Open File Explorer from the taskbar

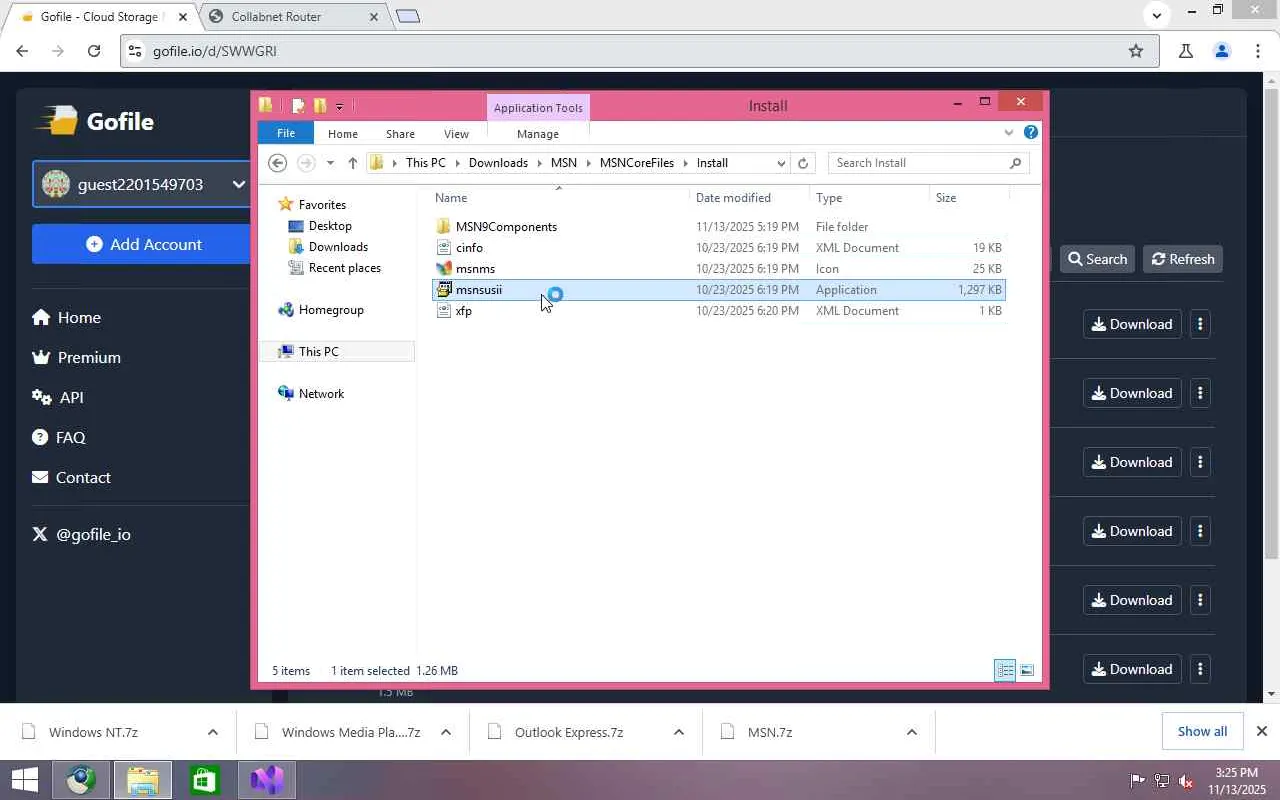click(x=143, y=780)
